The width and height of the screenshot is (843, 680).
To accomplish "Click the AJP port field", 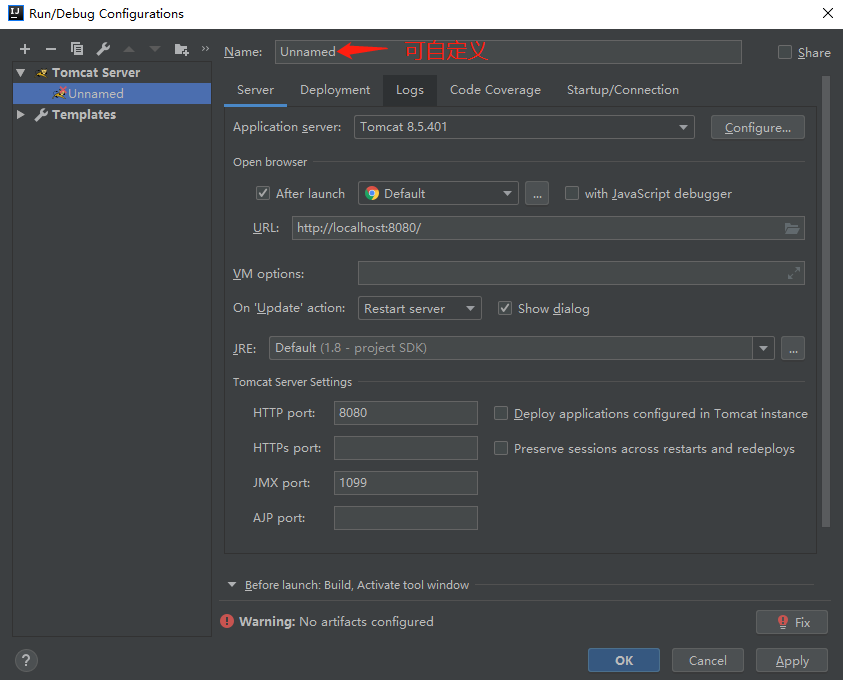I will click(x=406, y=518).
